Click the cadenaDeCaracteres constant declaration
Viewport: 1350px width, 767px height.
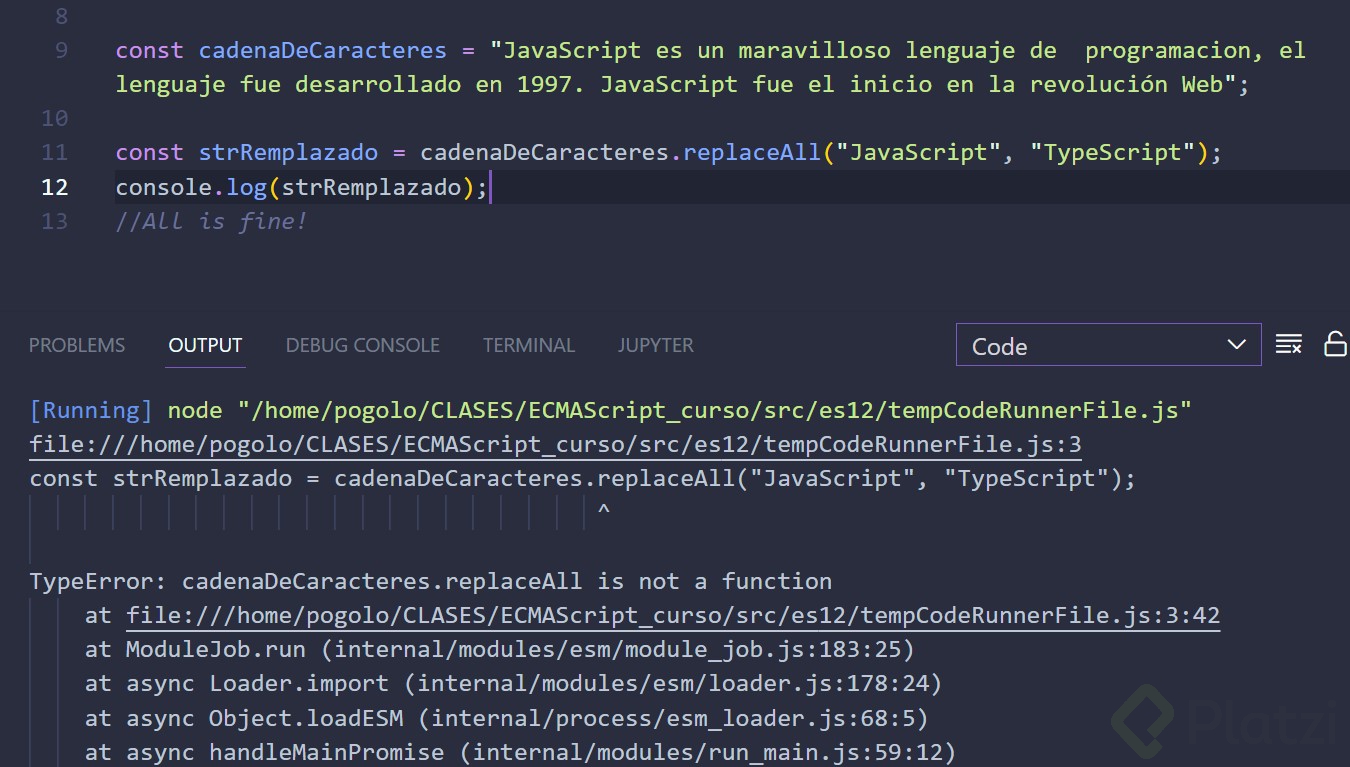click(x=322, y=50)
